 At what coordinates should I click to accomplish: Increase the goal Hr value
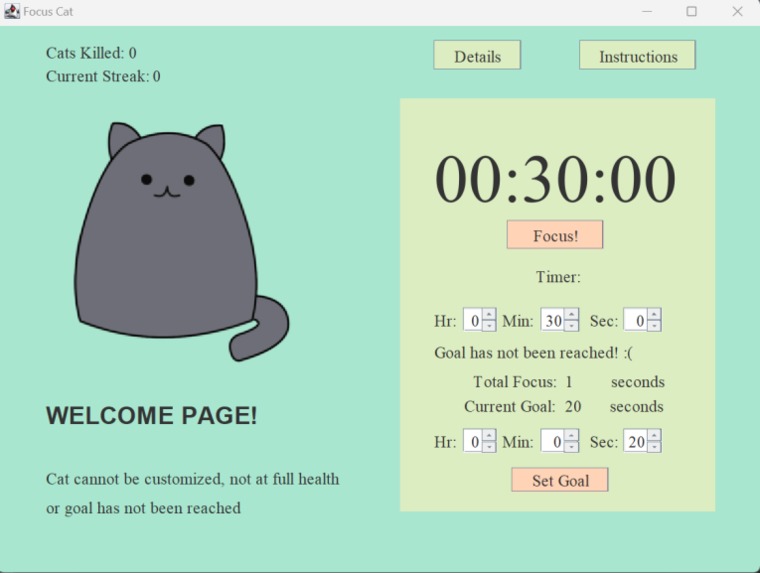(x=489, y=435)
